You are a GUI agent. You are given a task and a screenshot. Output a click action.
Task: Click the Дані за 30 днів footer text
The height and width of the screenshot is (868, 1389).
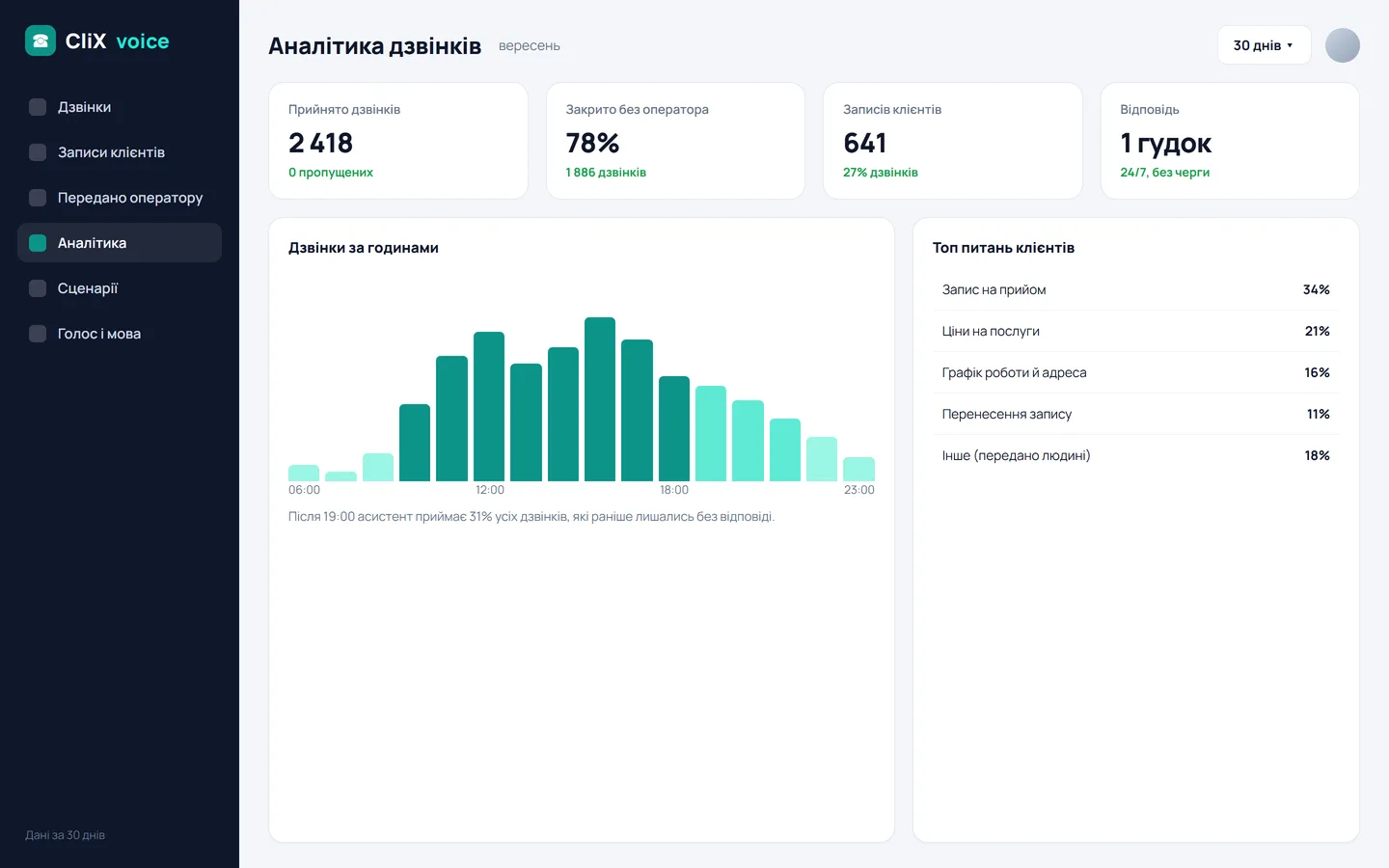[x=66, y=835]
